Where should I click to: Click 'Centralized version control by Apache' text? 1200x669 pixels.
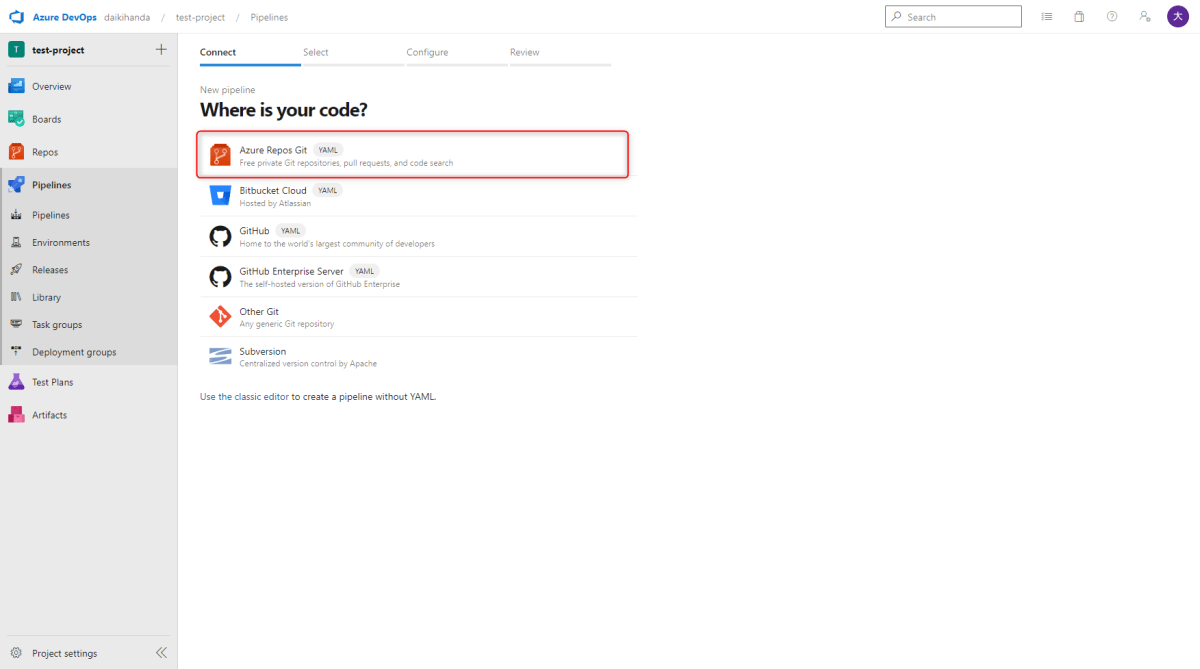click(308, 364)
